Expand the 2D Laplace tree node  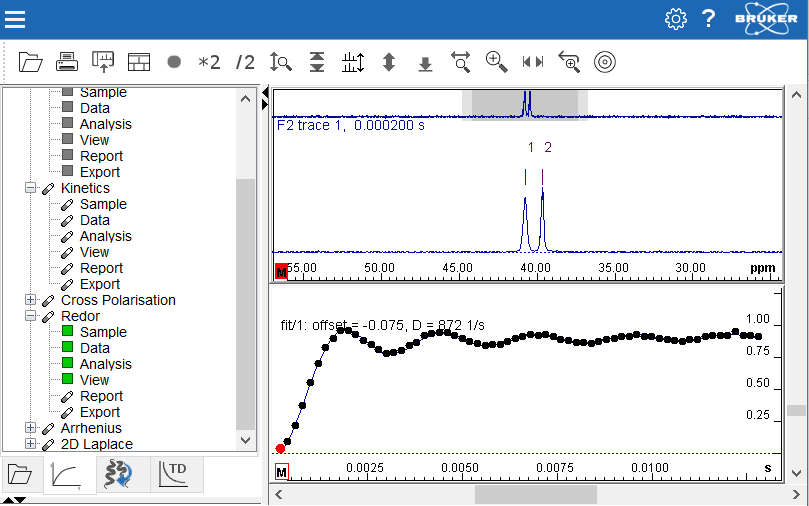[x=30, y=444]
